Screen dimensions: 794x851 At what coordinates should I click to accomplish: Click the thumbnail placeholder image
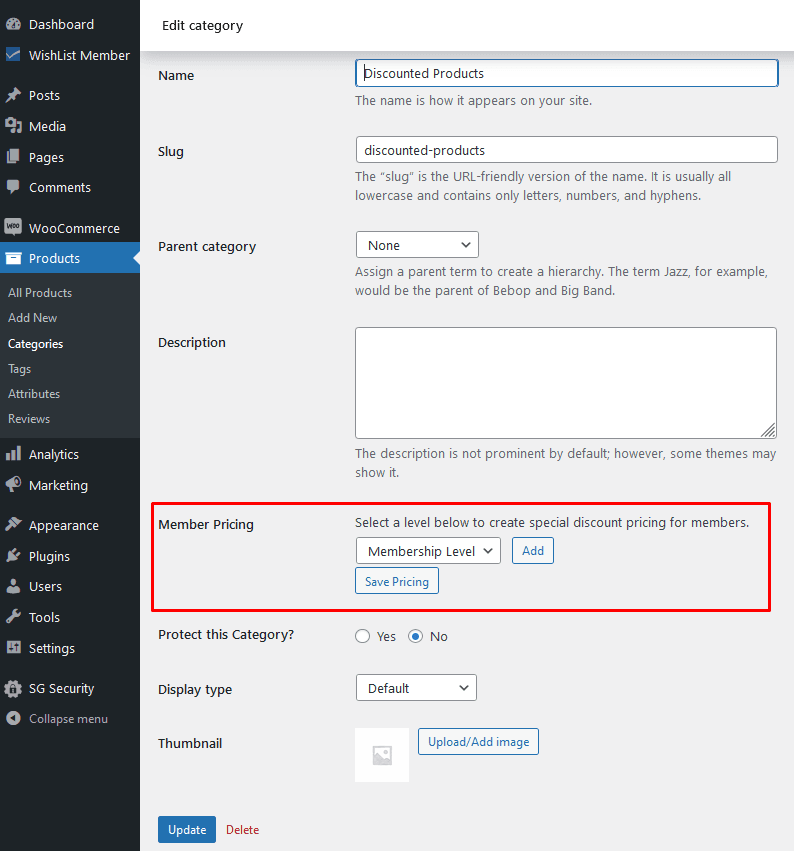click(x=382, y=754)
